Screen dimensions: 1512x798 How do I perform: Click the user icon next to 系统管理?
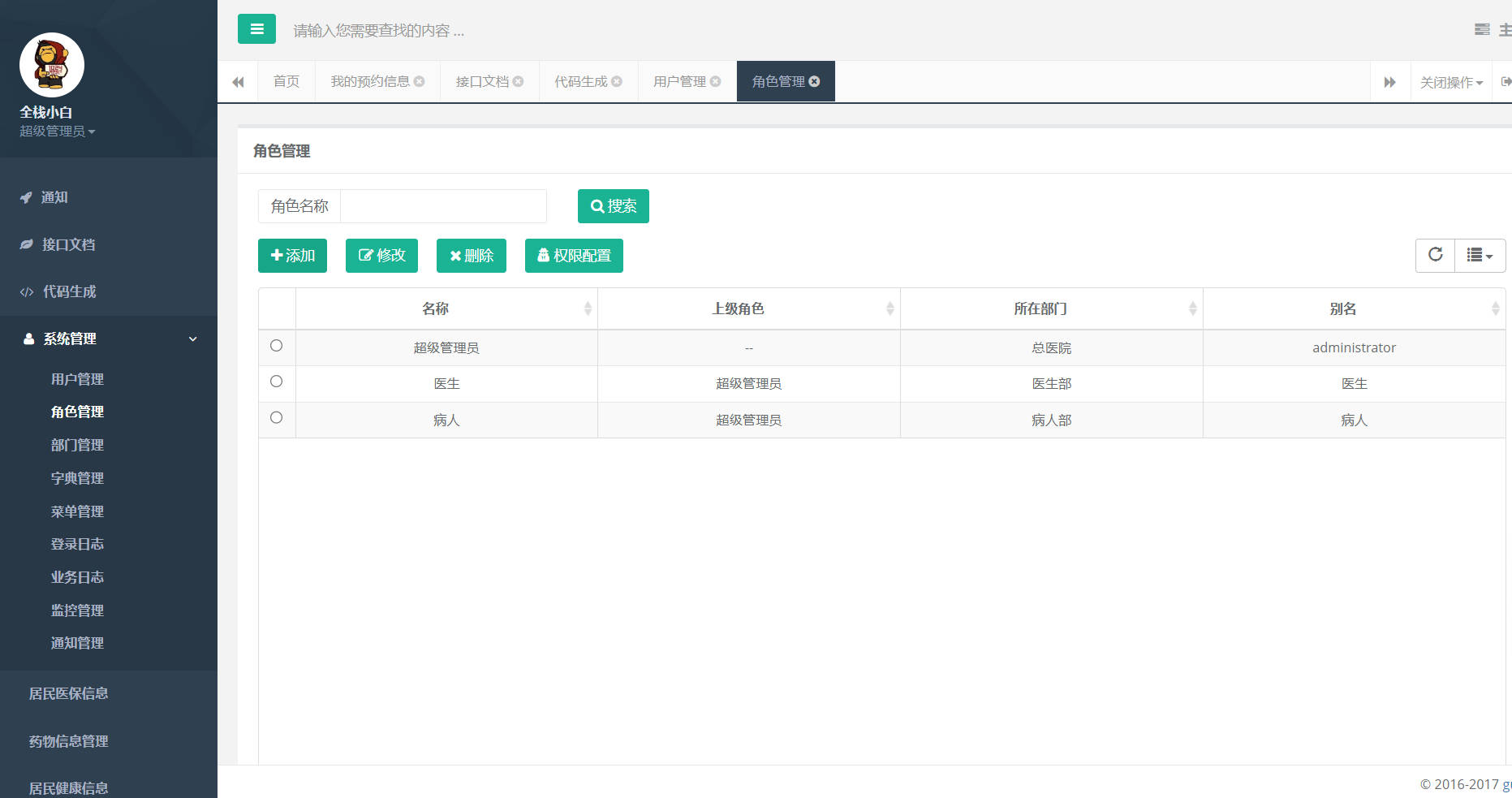click(x=29, y=339)
